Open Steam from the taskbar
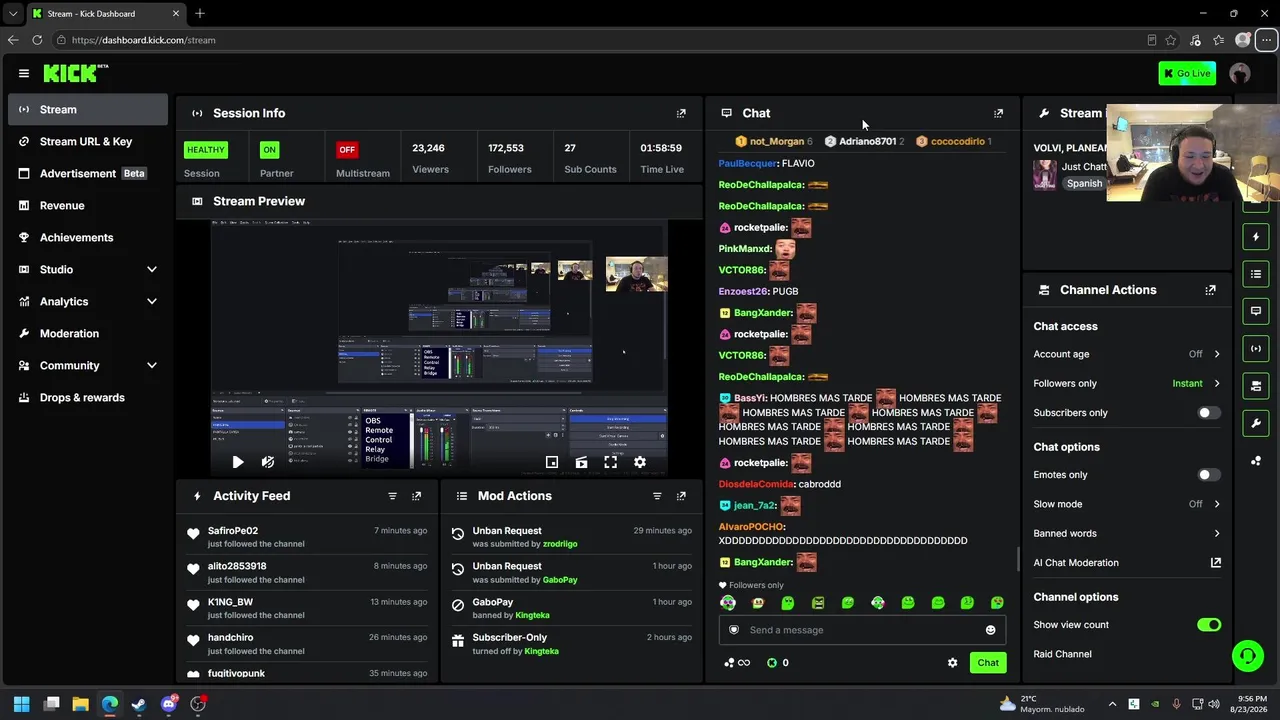1280x720 pixels. (x=139, y=704)
